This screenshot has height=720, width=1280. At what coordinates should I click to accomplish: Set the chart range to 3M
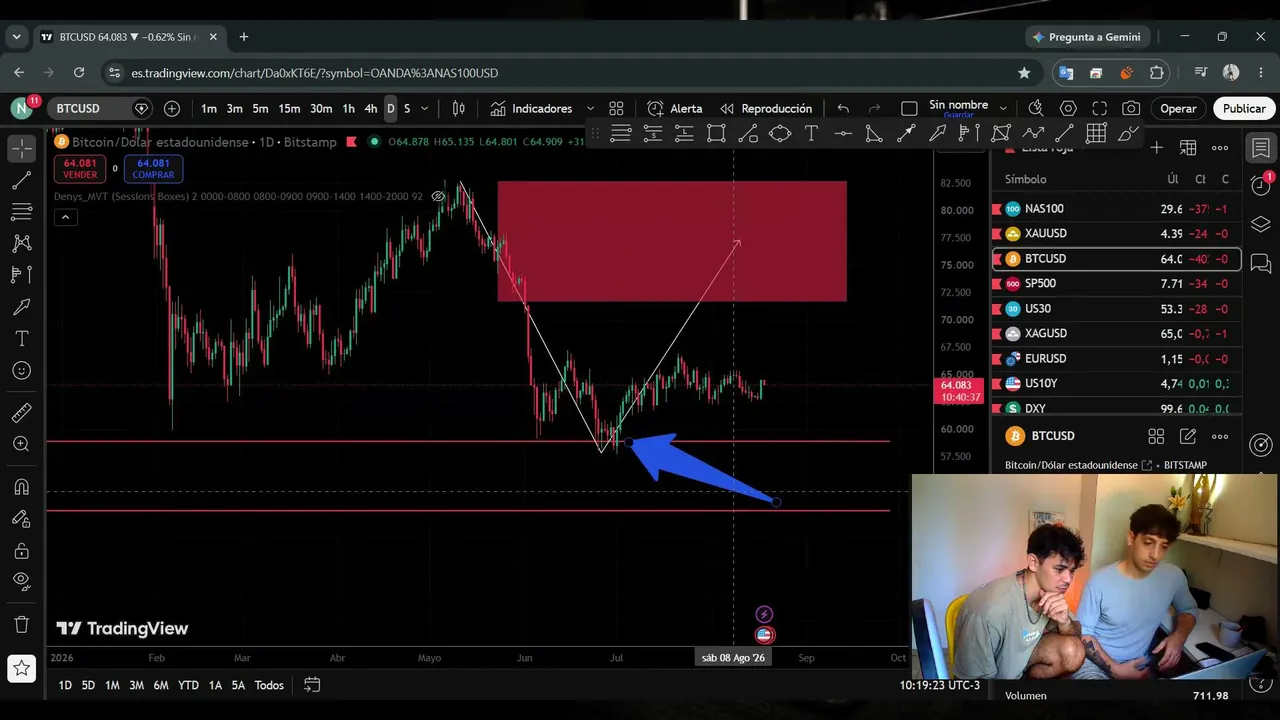[x=136, y=685]
